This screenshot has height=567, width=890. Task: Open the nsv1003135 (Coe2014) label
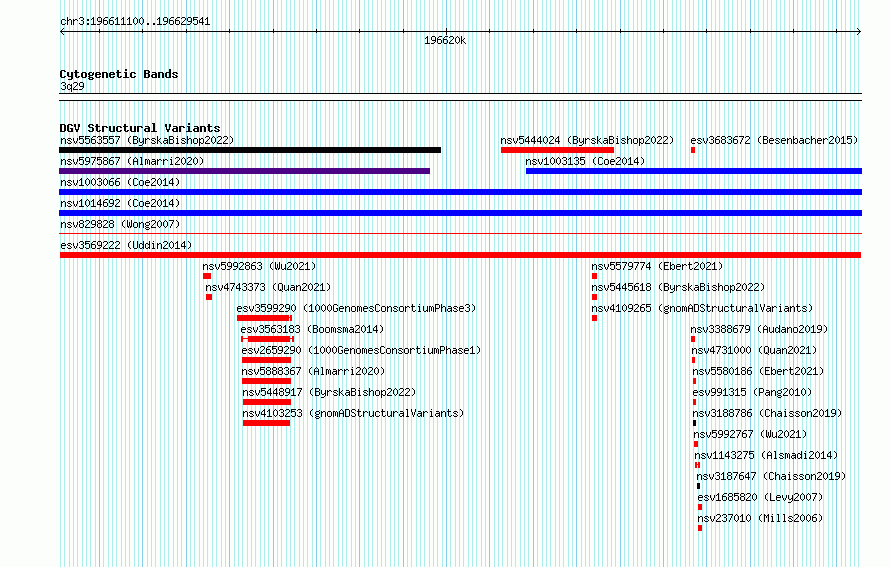click(x=585, y=161)
